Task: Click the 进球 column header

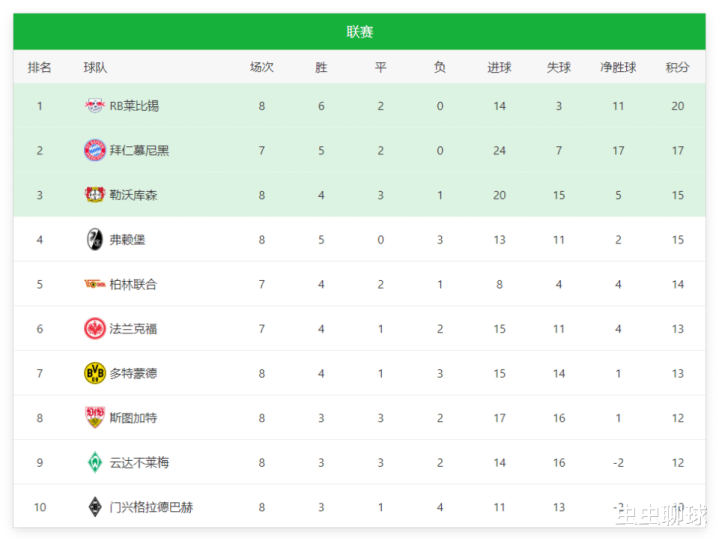Action: click(499, 67)
